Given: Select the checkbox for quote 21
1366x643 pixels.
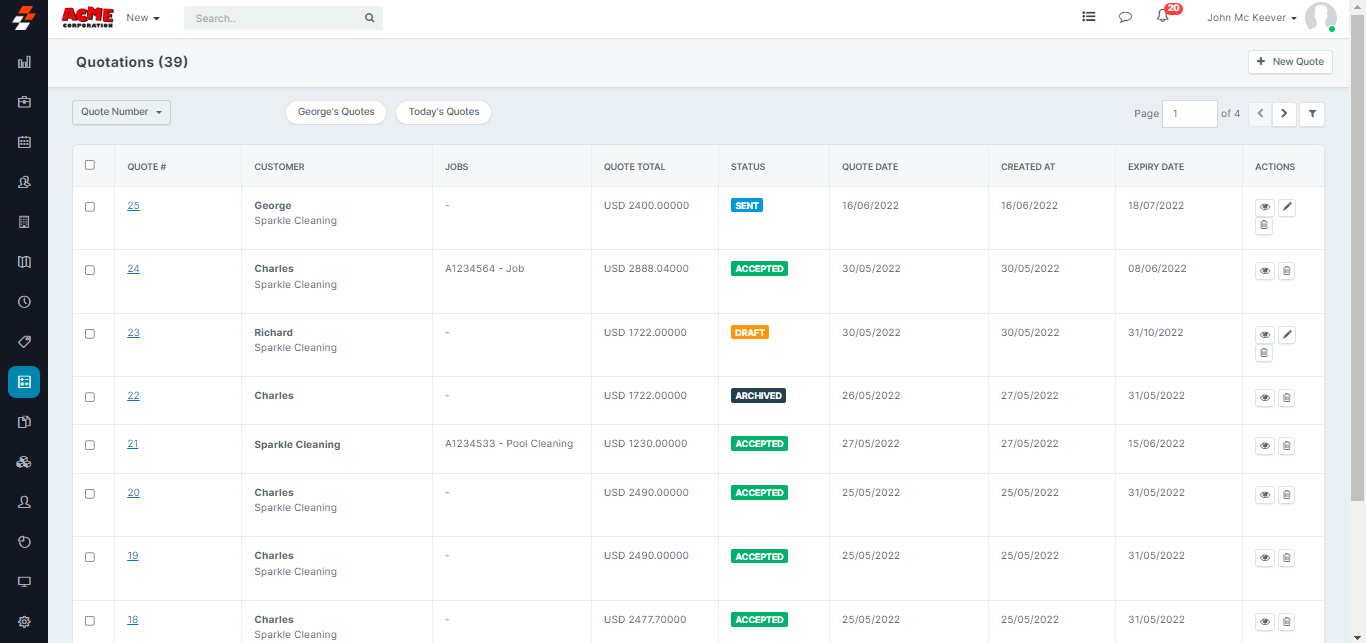Looking at the screenshot, I should coord(90,445).
